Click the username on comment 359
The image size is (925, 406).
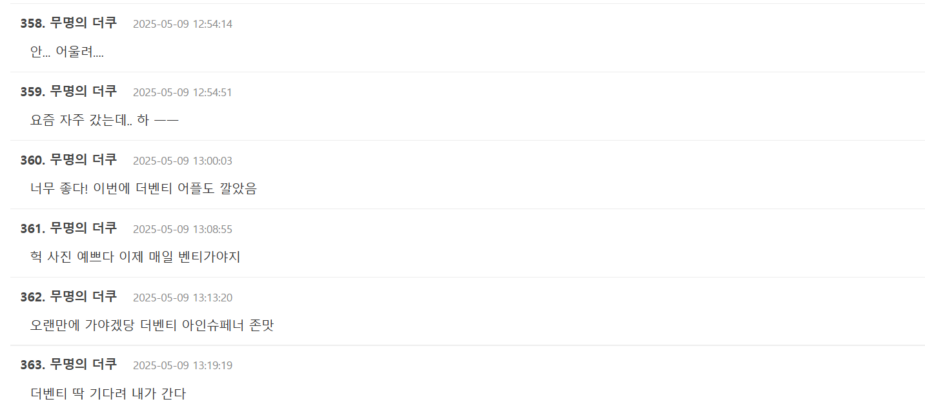(83, 91)
